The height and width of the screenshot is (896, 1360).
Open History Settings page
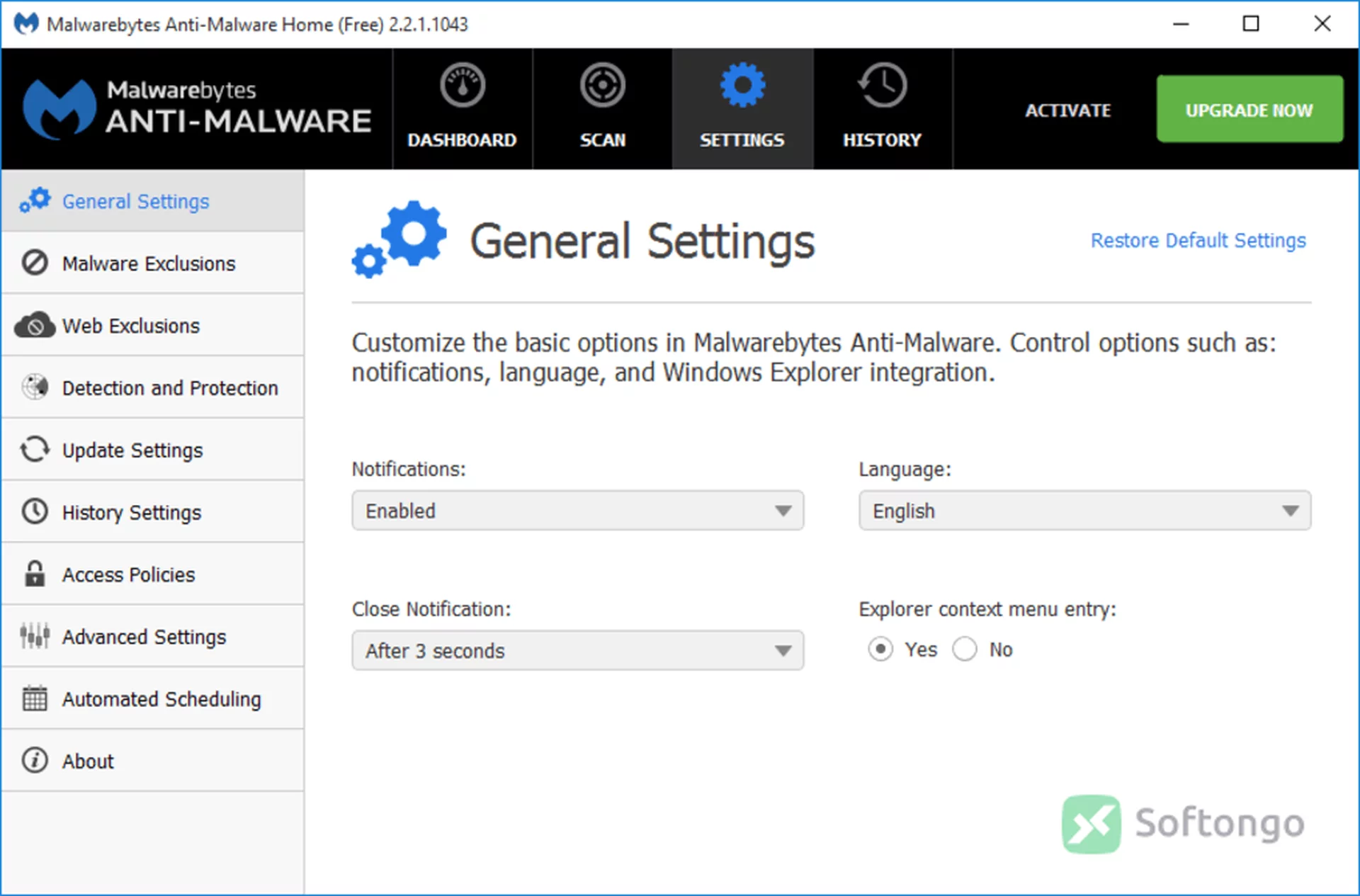[152, 511]
